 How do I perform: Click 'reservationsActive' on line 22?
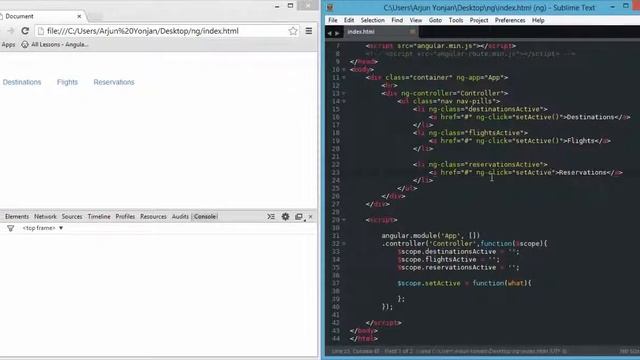[504, 164]
